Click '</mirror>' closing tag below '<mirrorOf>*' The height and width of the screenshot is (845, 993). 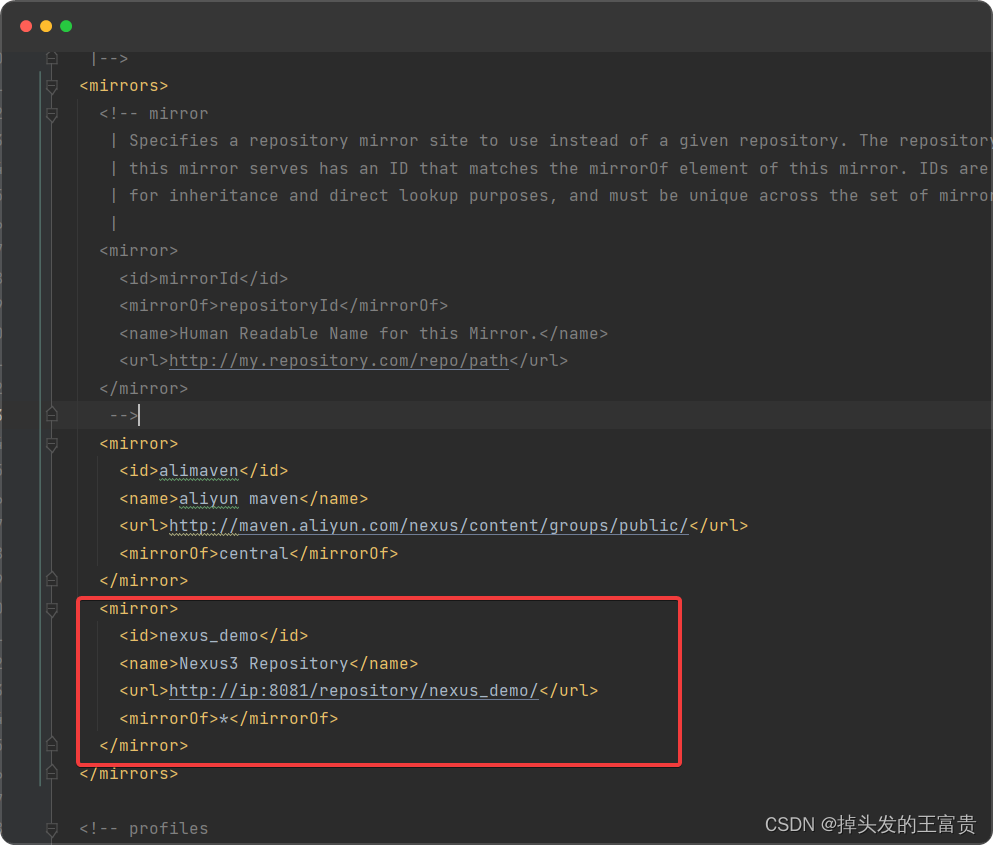(x=144, y=746)
